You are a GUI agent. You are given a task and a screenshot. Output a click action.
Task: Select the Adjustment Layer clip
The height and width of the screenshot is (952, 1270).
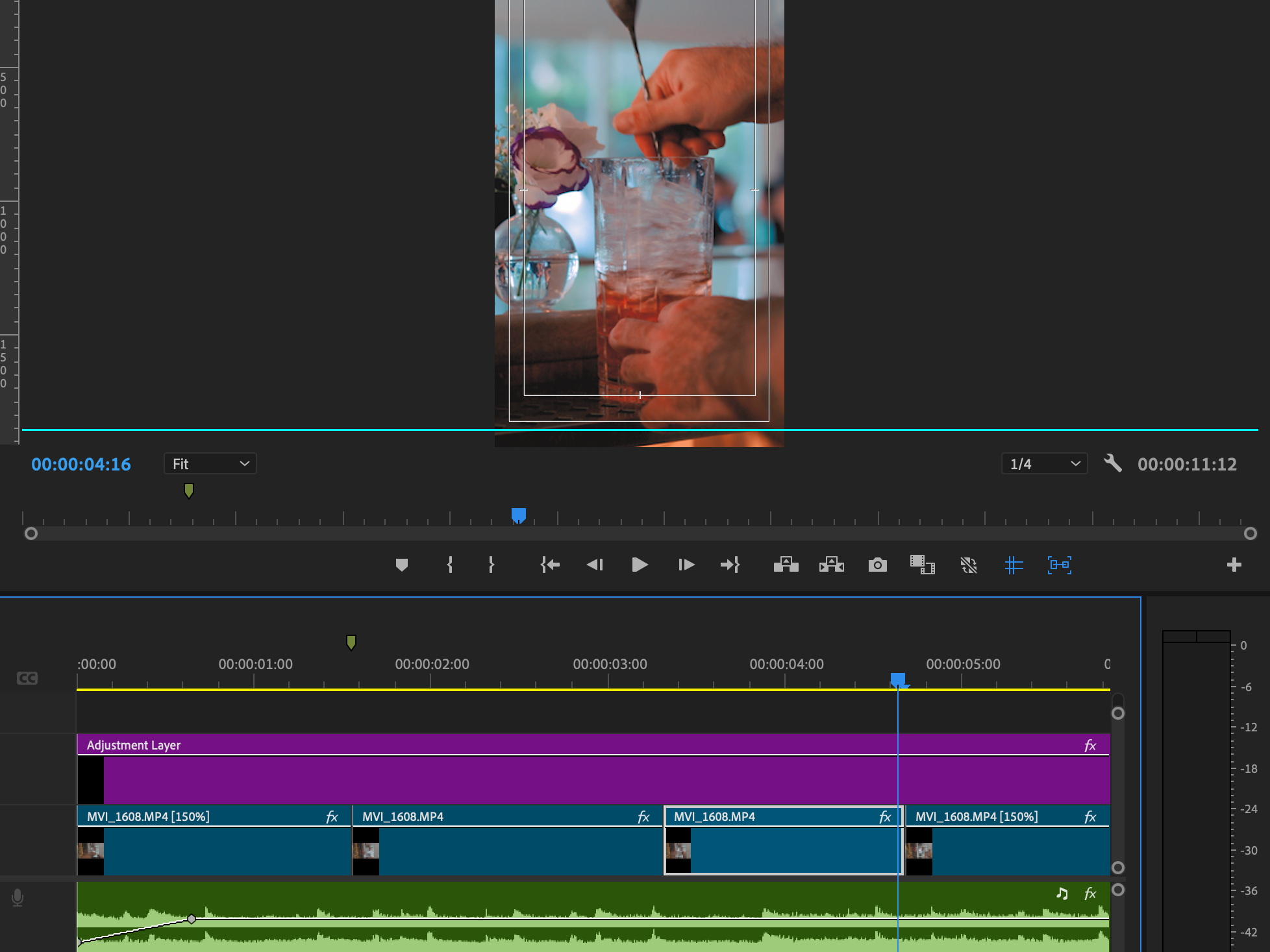click(593, 770)
